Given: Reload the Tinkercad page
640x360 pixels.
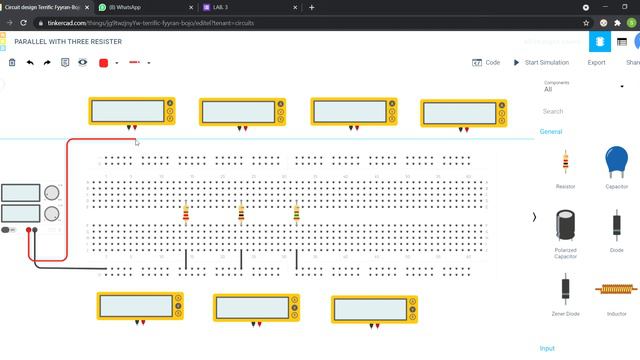Looking at the screenshot, I should pyautogui.click(x=23, y=23).
